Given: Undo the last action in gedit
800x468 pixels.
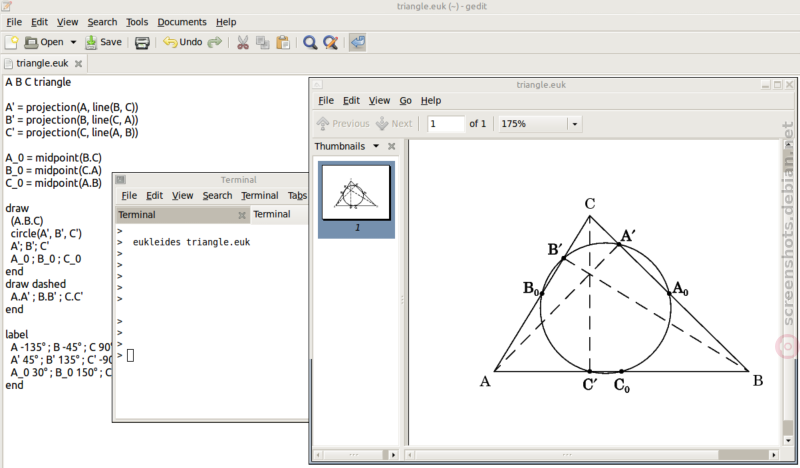Looking at the screenshot, I should pyautogui.click(x=183, y=42).
